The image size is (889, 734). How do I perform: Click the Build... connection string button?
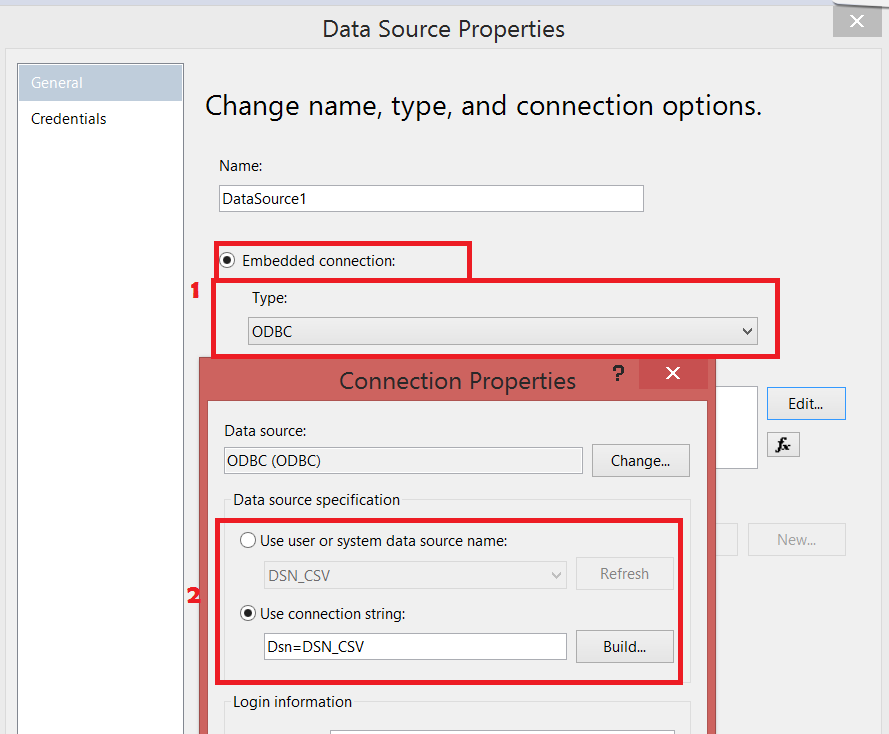pos(624,646)
